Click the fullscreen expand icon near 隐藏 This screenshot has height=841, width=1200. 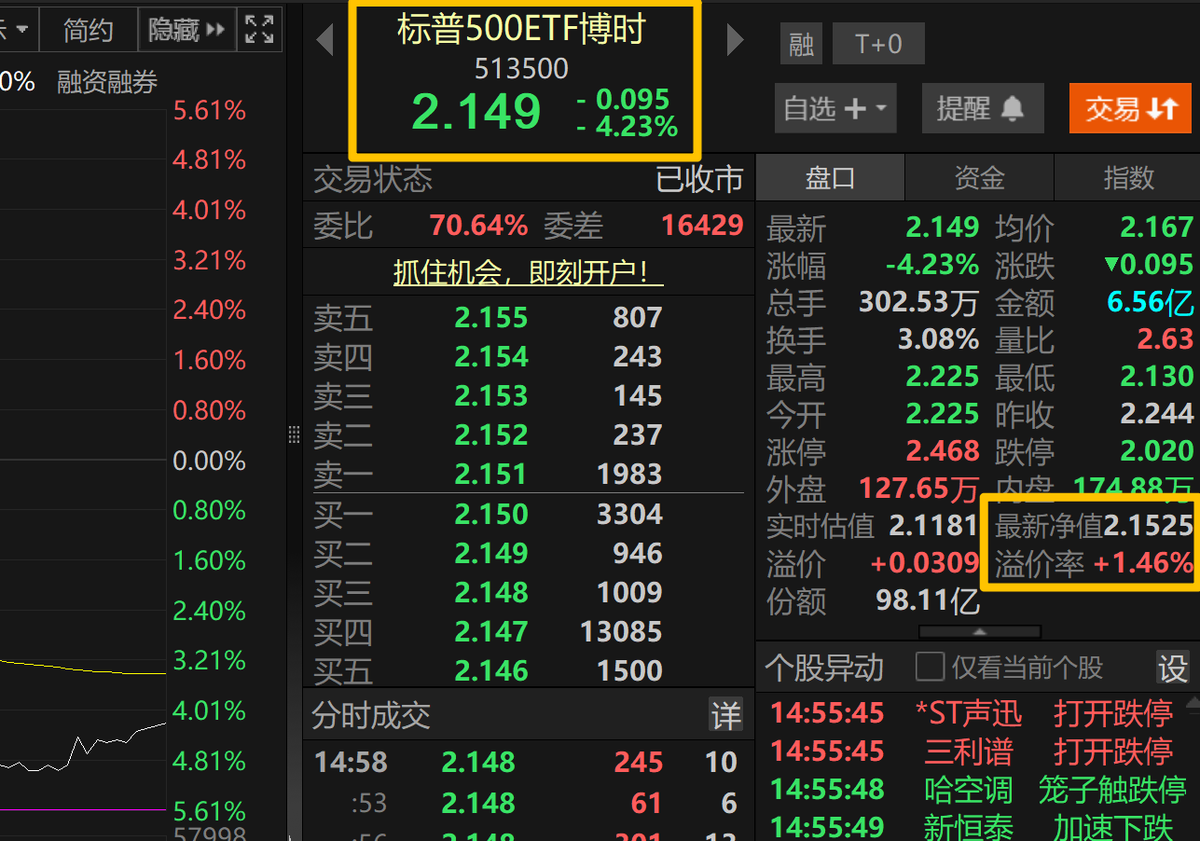259,29
